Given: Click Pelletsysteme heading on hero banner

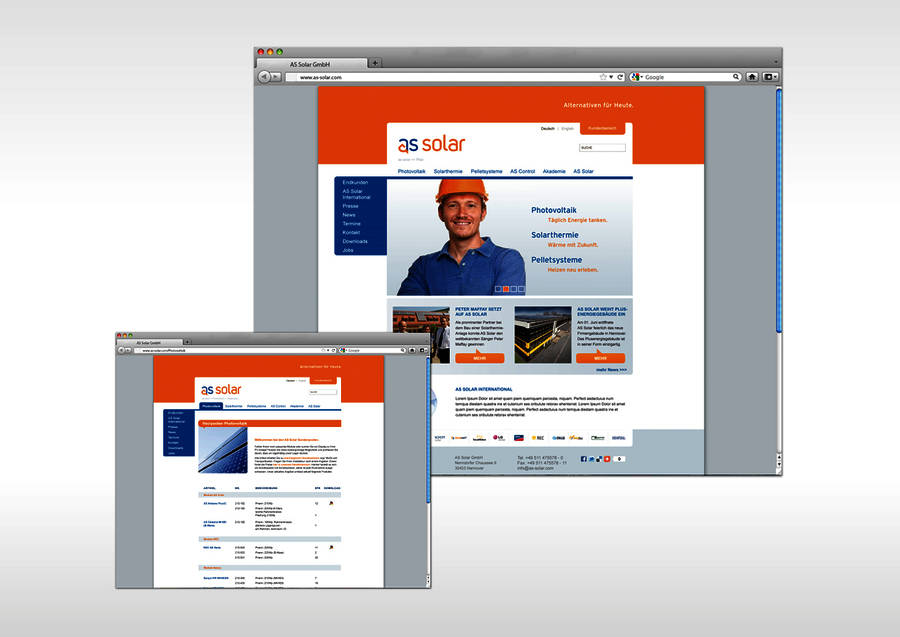Looking at the screenshot, I should [556, 260].
